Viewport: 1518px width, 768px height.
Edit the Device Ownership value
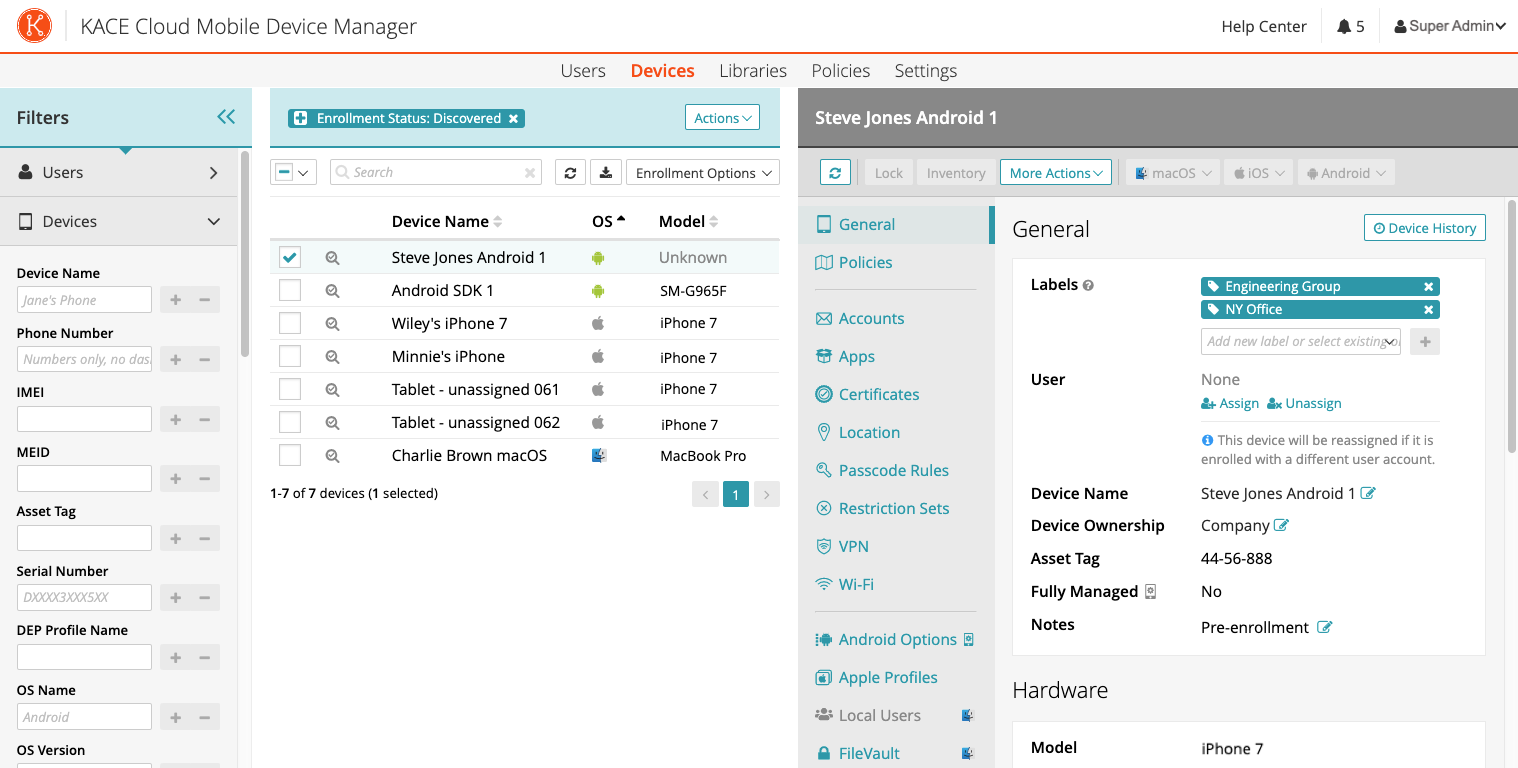(1281, 525)
